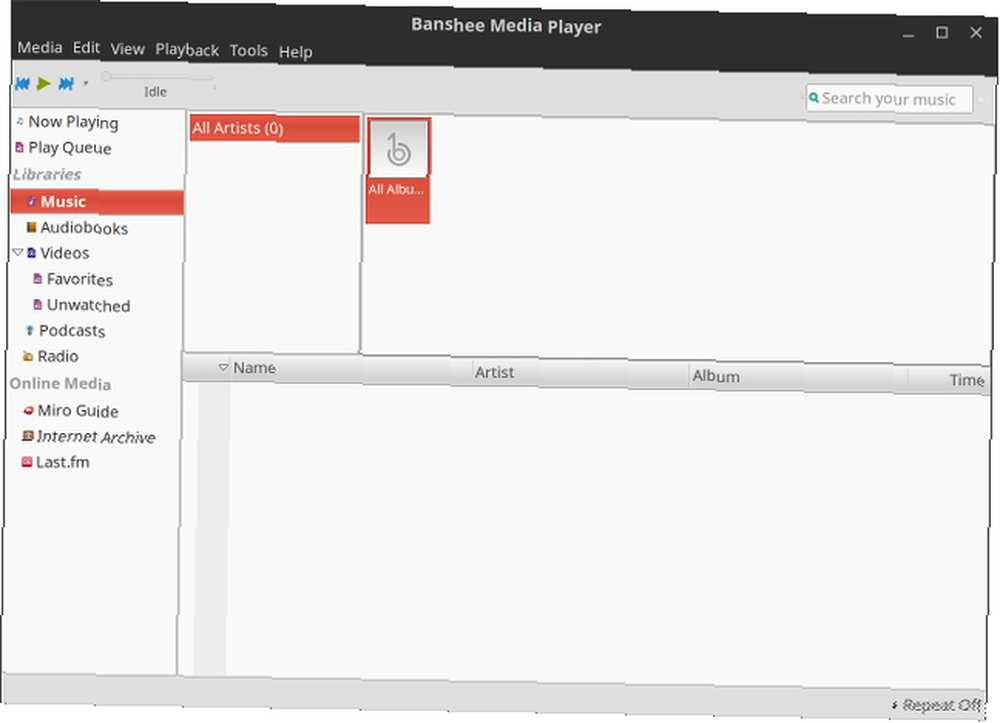Open Favorites under Videos
Viewport: 1000px width, 723px height.
(x=80, y=279)
